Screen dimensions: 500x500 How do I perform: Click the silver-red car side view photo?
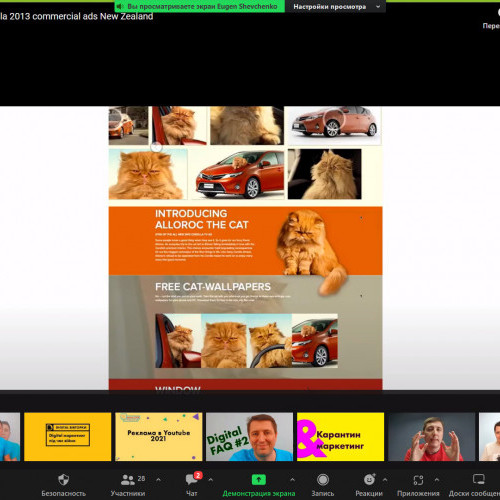pos(334,126)
